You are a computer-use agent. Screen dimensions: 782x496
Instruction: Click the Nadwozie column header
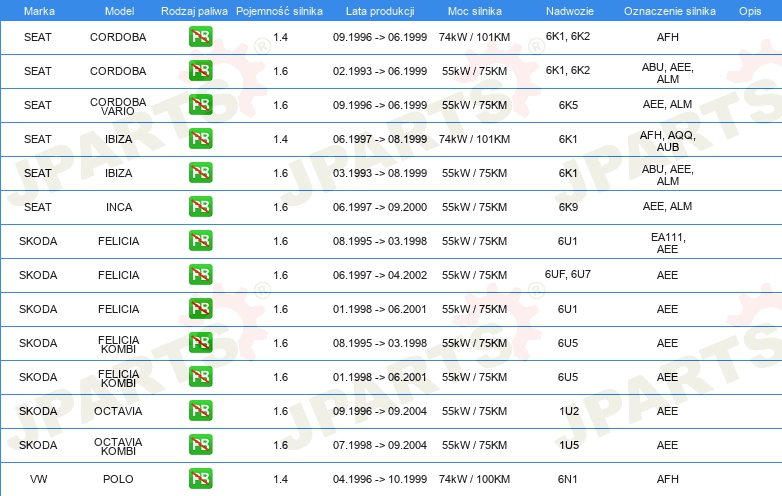(570, 11)
